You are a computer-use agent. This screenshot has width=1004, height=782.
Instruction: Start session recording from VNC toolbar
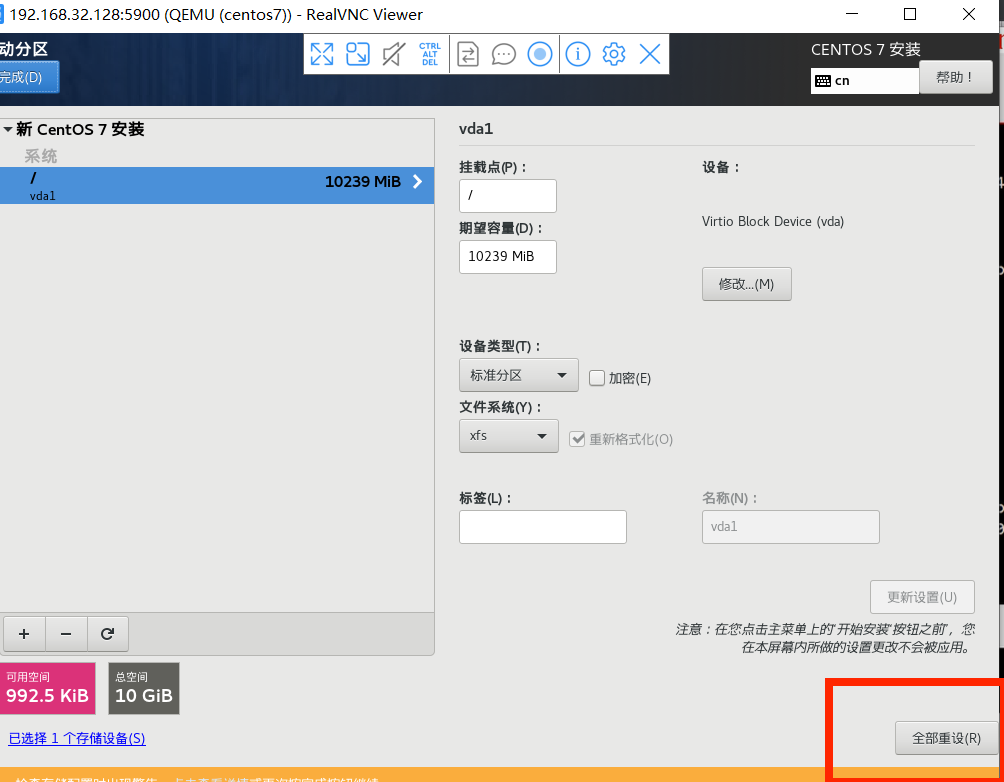click(540, 54)
